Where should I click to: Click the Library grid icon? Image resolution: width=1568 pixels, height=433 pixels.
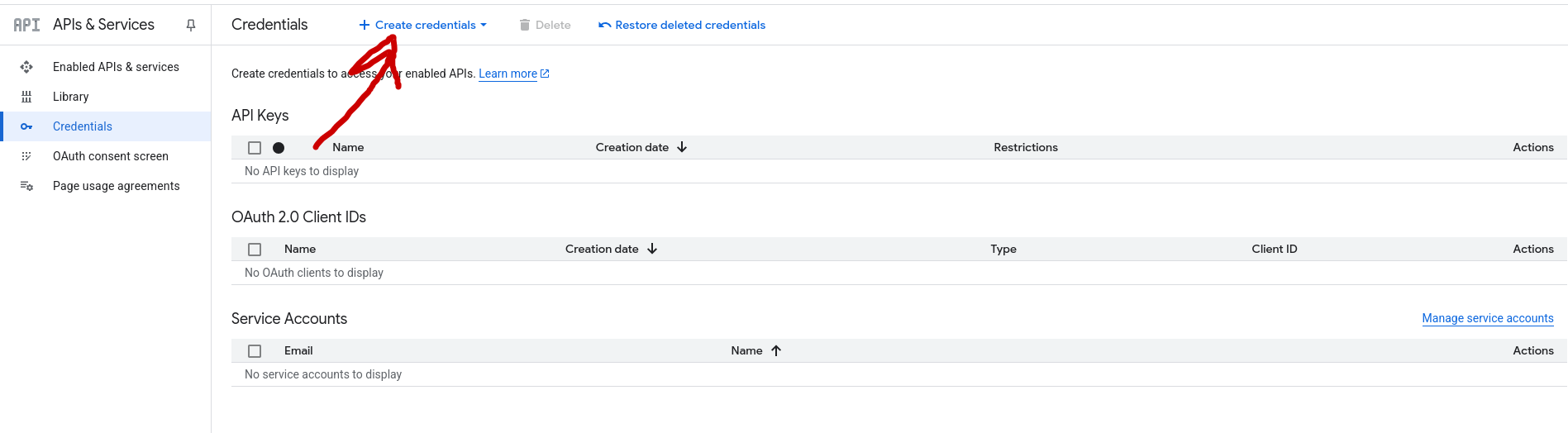click(x=26, y=97)
